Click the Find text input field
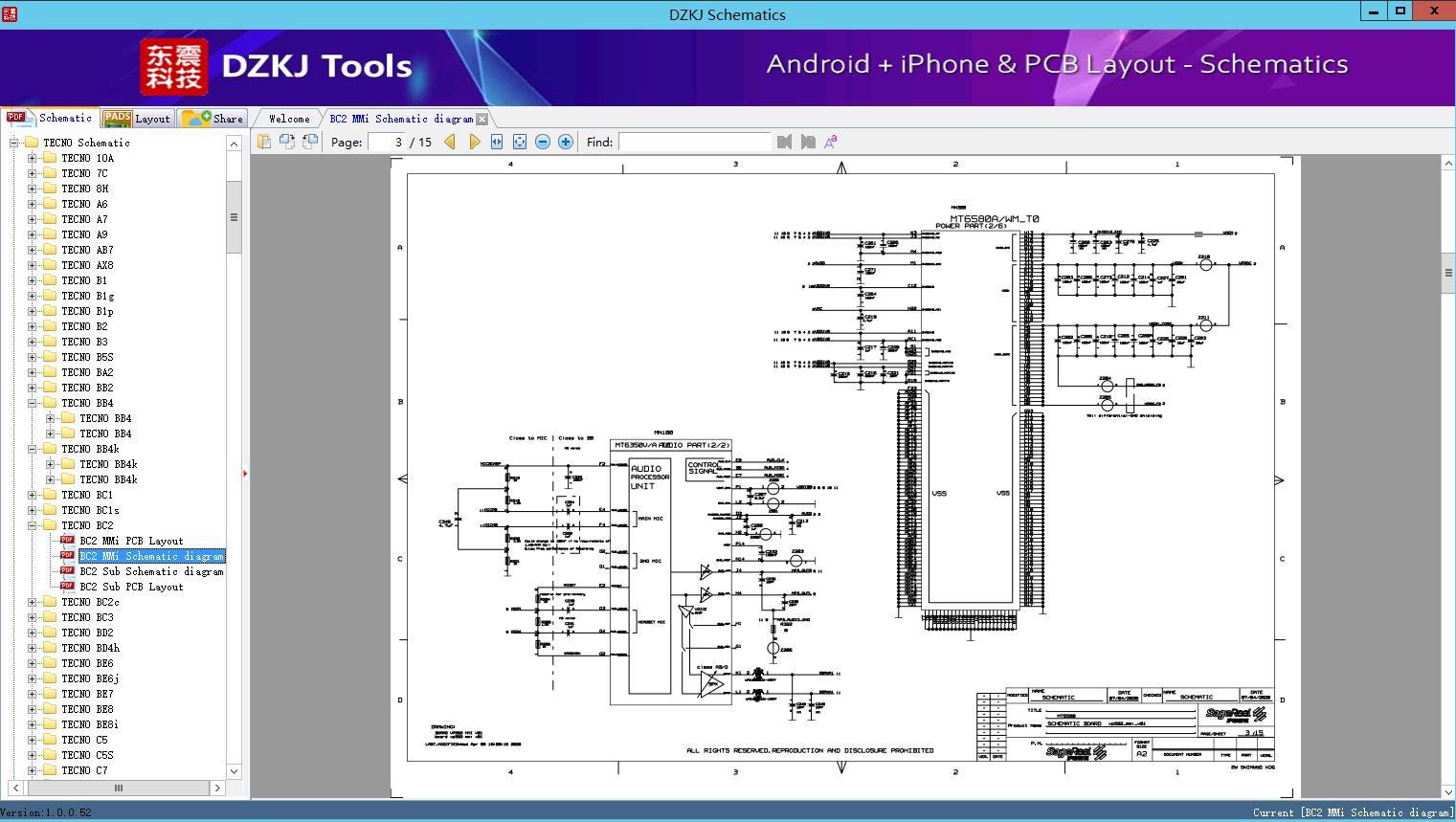This screenshot has height=822, width=1456. click(695, 142)
